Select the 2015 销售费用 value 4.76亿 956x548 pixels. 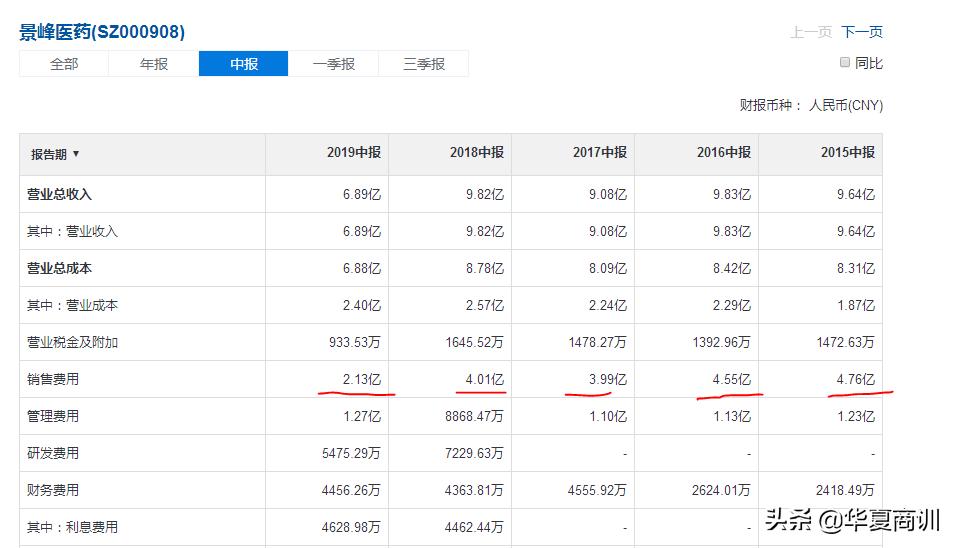(855, 379)
